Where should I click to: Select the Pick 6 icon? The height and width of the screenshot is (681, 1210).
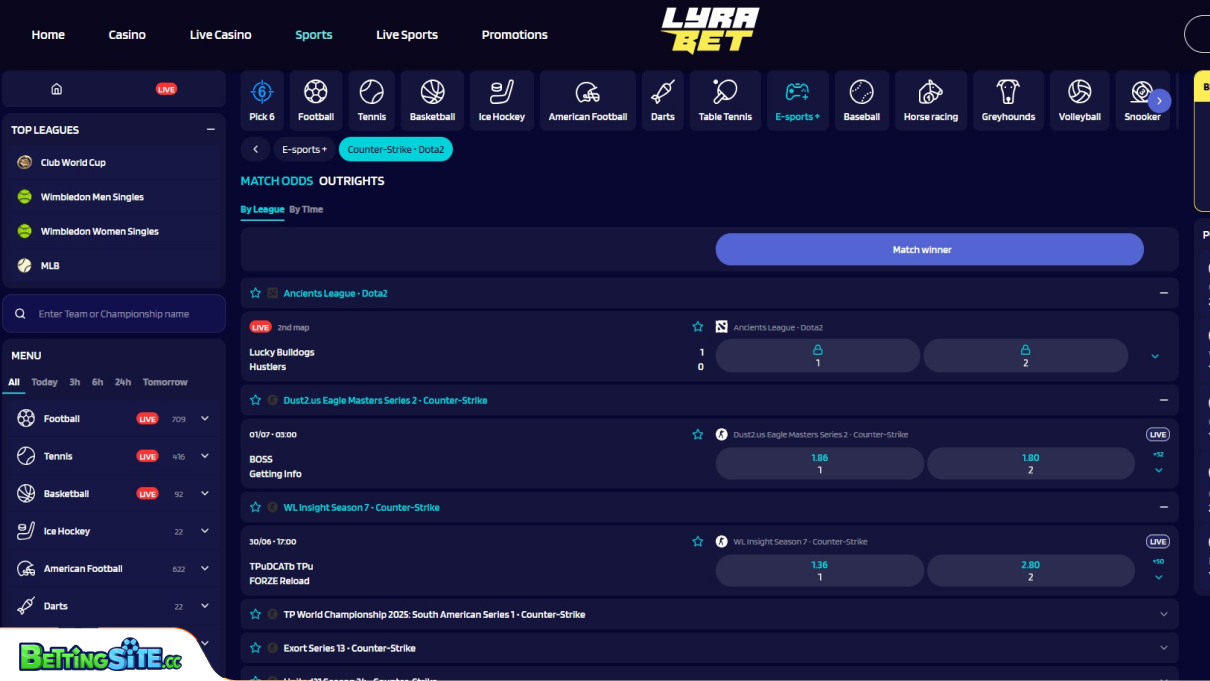point(261,99)
